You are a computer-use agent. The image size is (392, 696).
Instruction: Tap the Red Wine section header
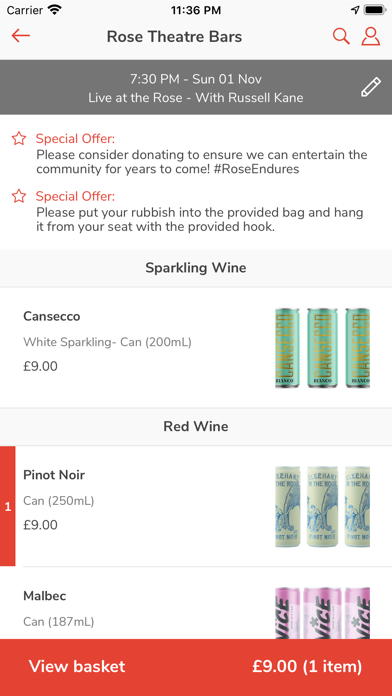pyautogui.click(x=196, y=426)
